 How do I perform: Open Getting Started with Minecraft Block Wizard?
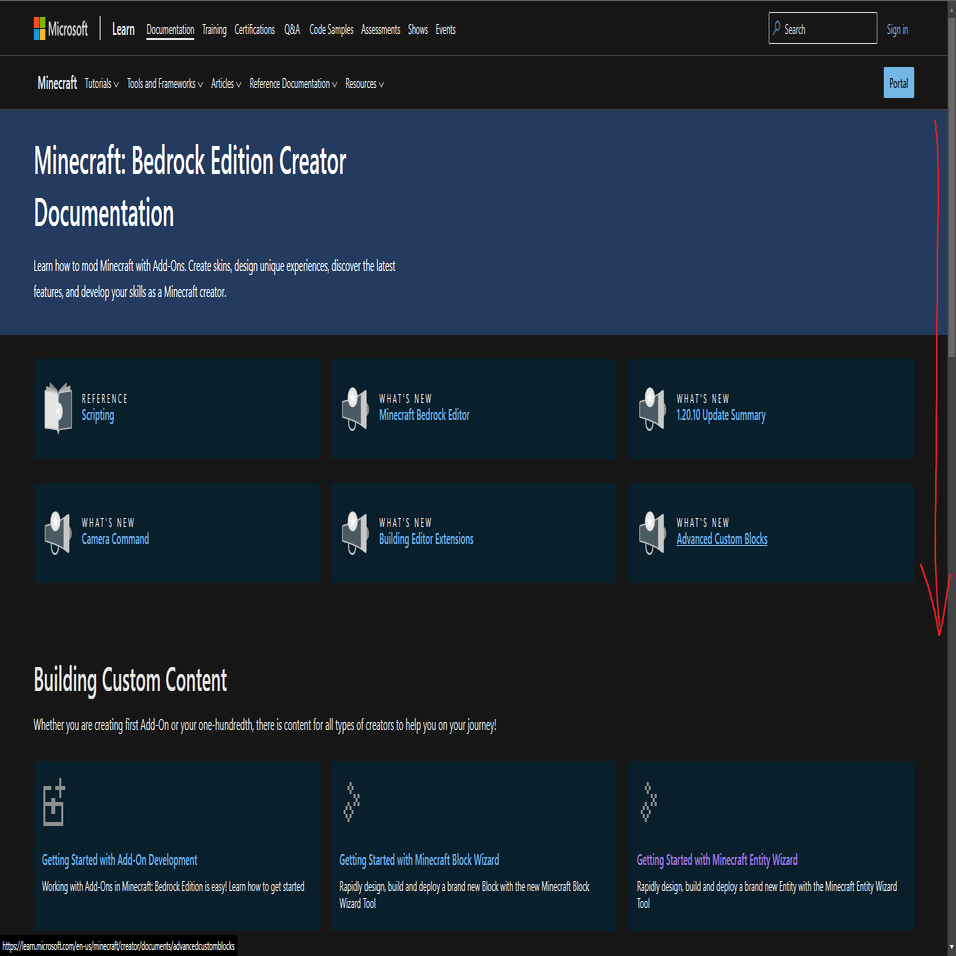coord(419,860)
